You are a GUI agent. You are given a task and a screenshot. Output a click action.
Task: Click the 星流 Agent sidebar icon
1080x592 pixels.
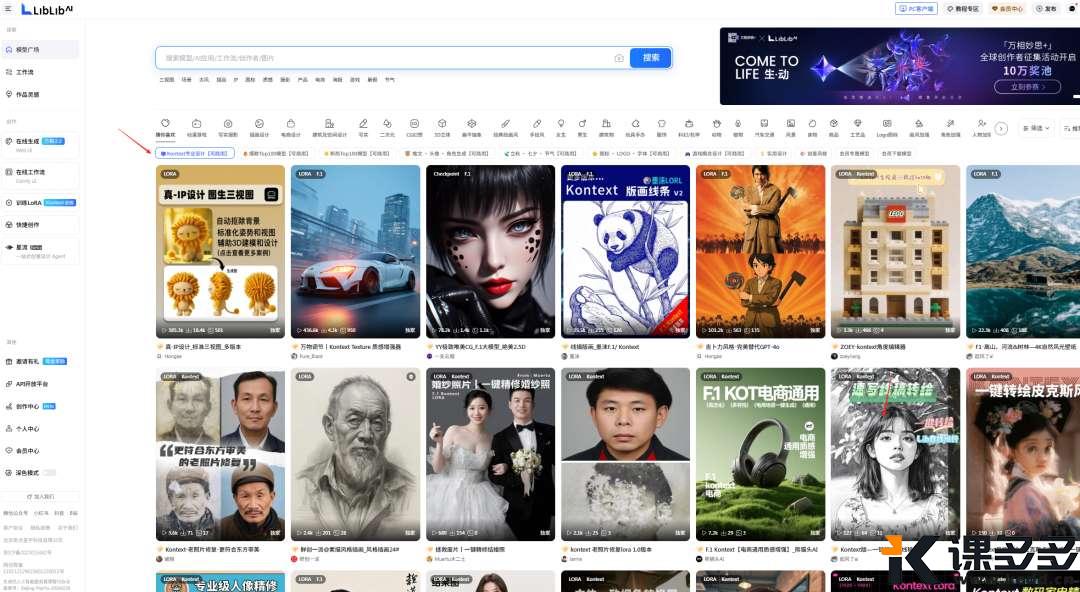click(9, 247)
